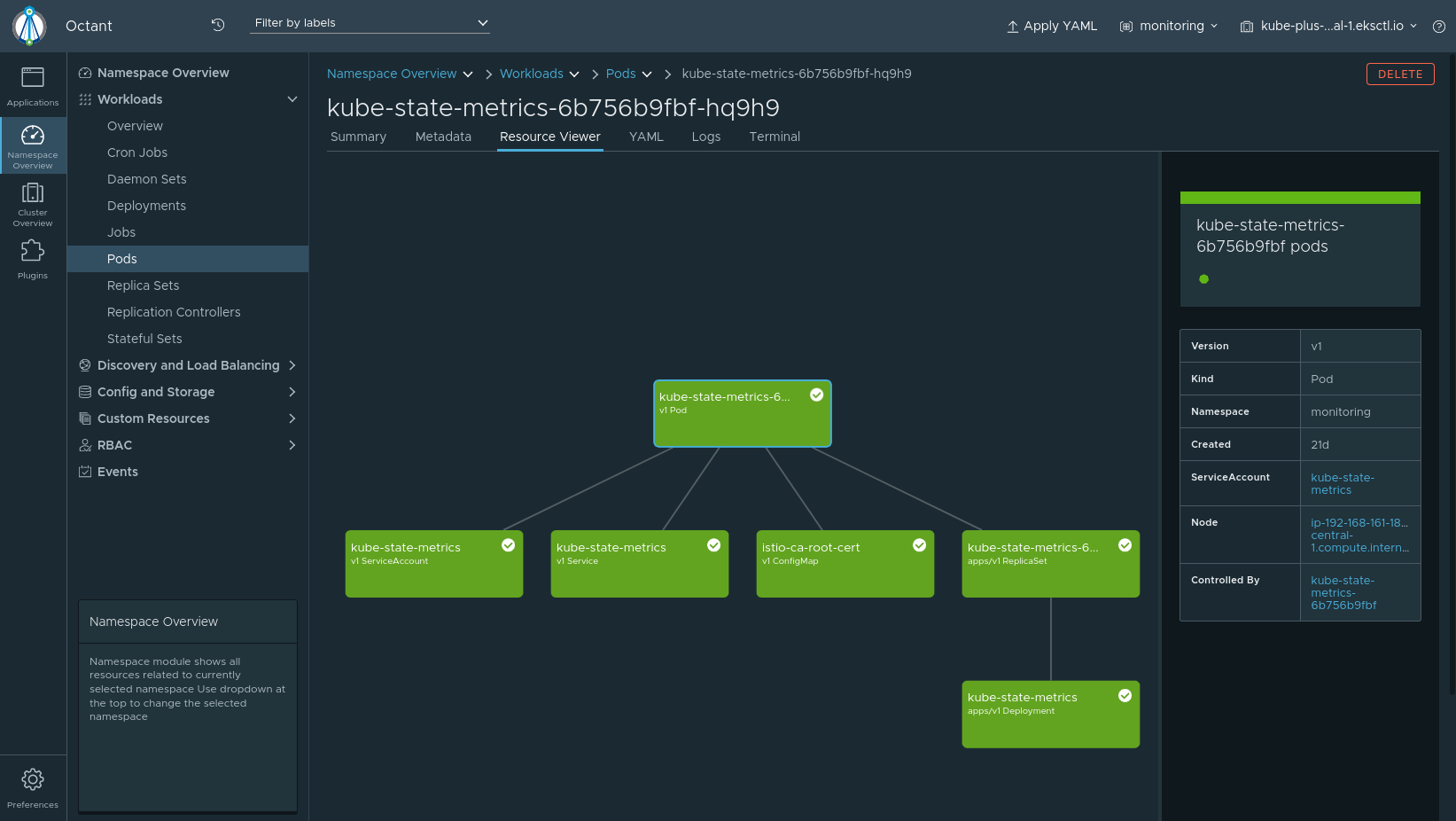Click Namespace Overview dashboard icon in sidebar
The image size is (1456, 821).
[85, 73]
